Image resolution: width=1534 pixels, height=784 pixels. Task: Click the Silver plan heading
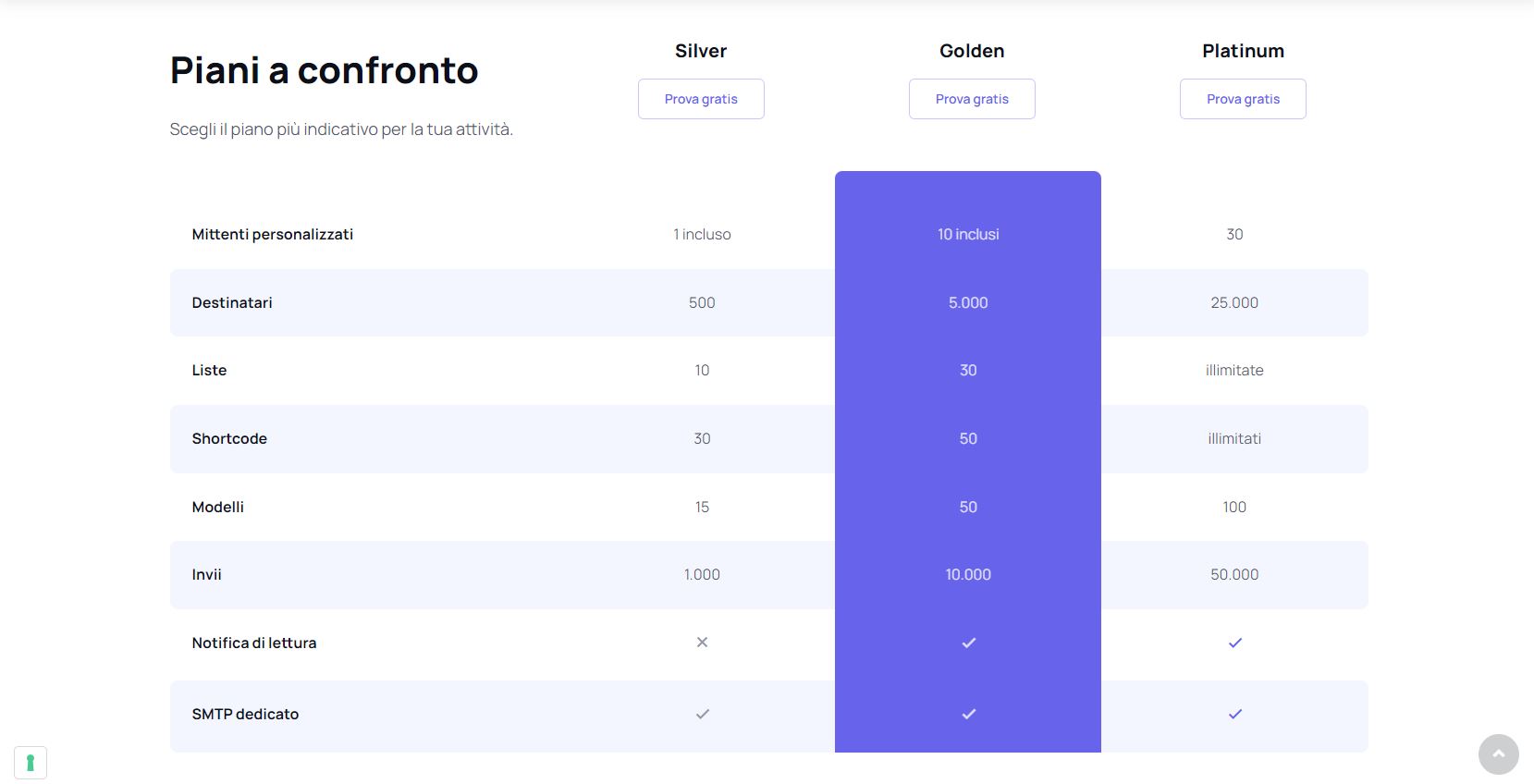701,51
